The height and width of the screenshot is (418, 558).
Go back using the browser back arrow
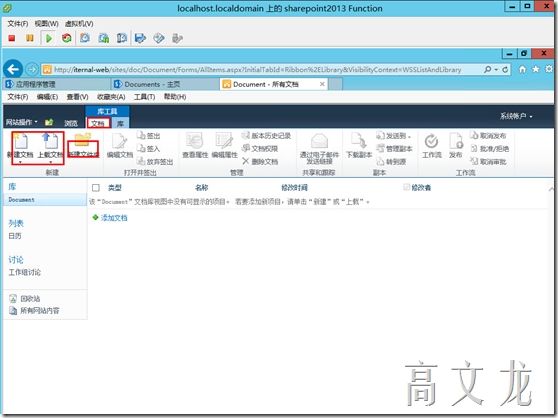coord(13,69)
